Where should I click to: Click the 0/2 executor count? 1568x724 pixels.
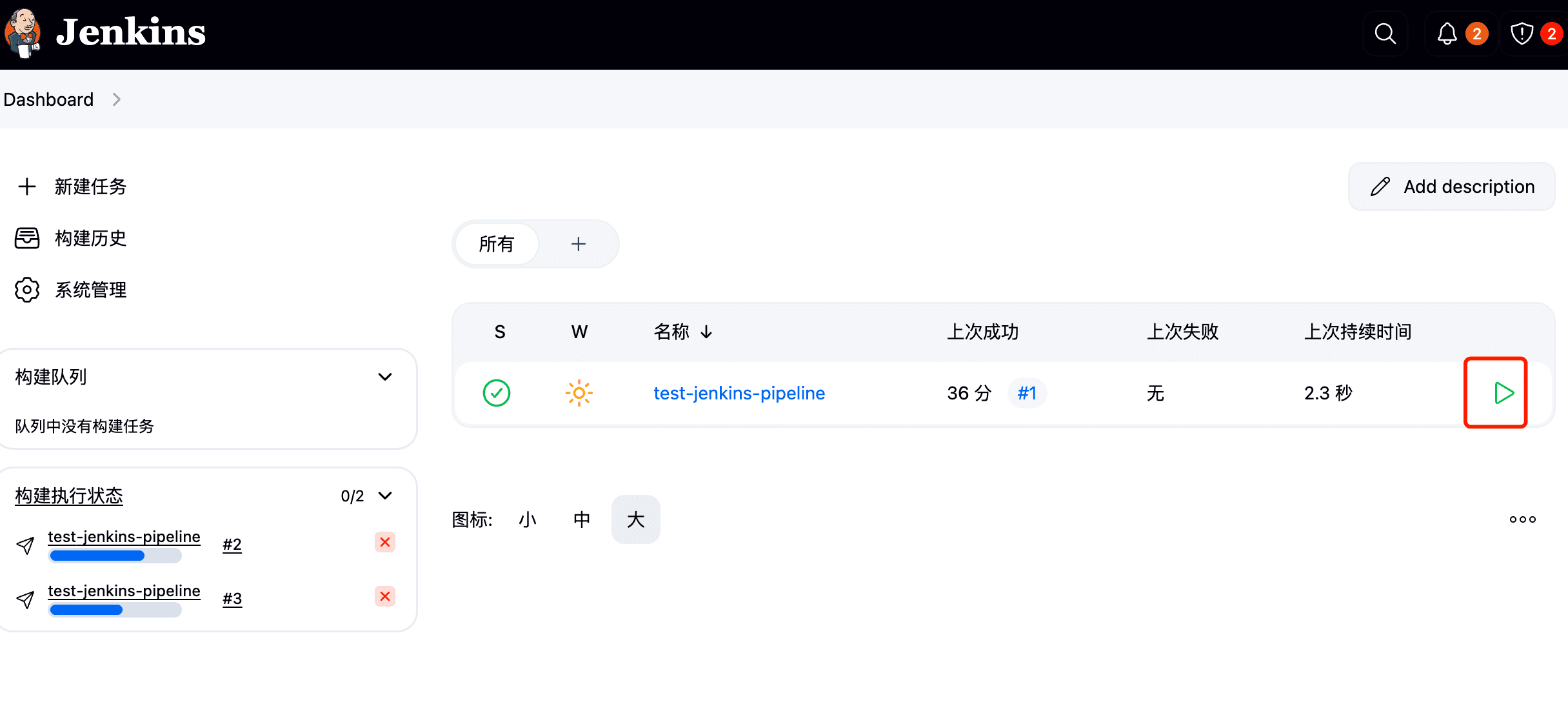352,496
